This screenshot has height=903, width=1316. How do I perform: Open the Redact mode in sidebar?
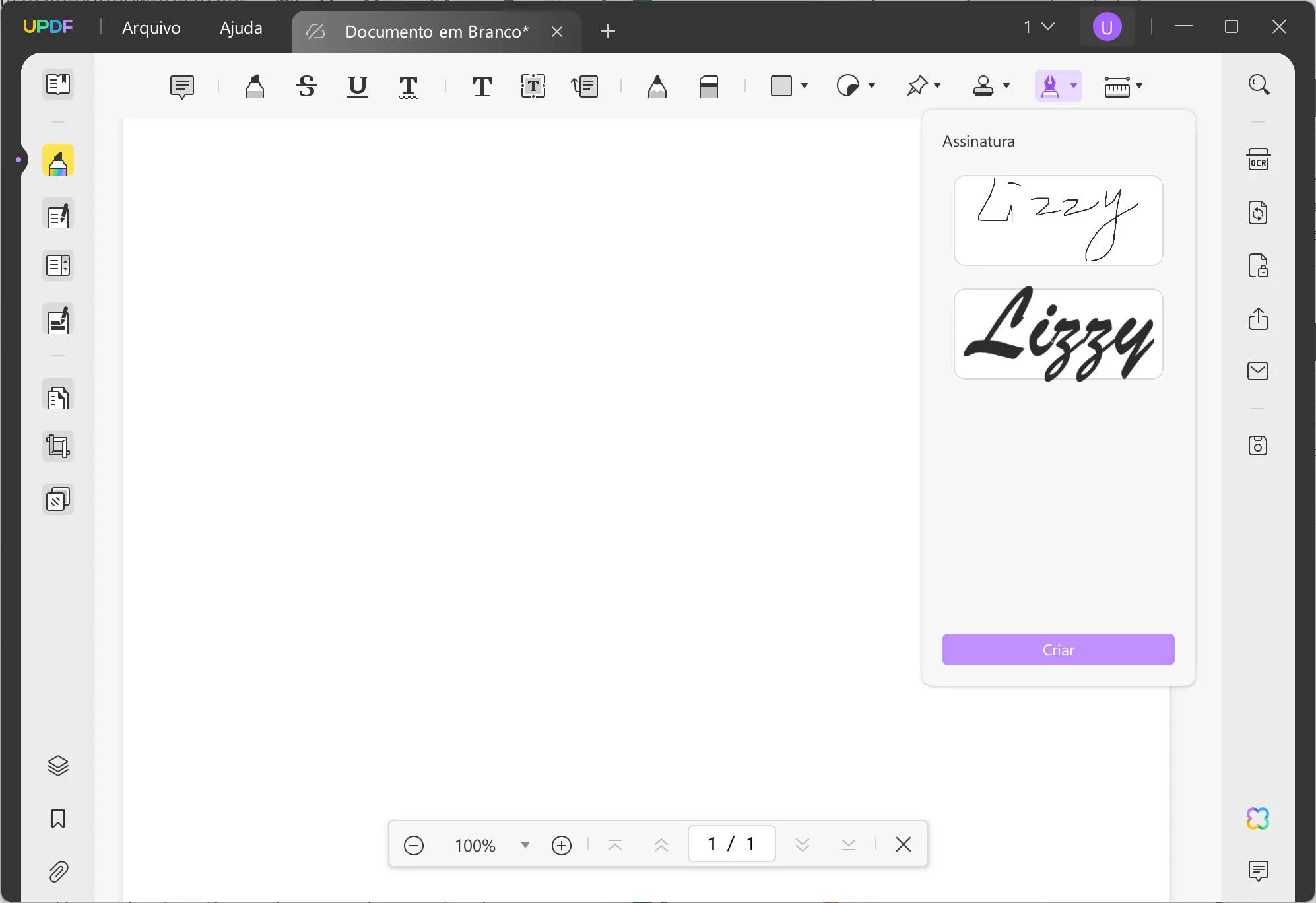pos(58,319)
